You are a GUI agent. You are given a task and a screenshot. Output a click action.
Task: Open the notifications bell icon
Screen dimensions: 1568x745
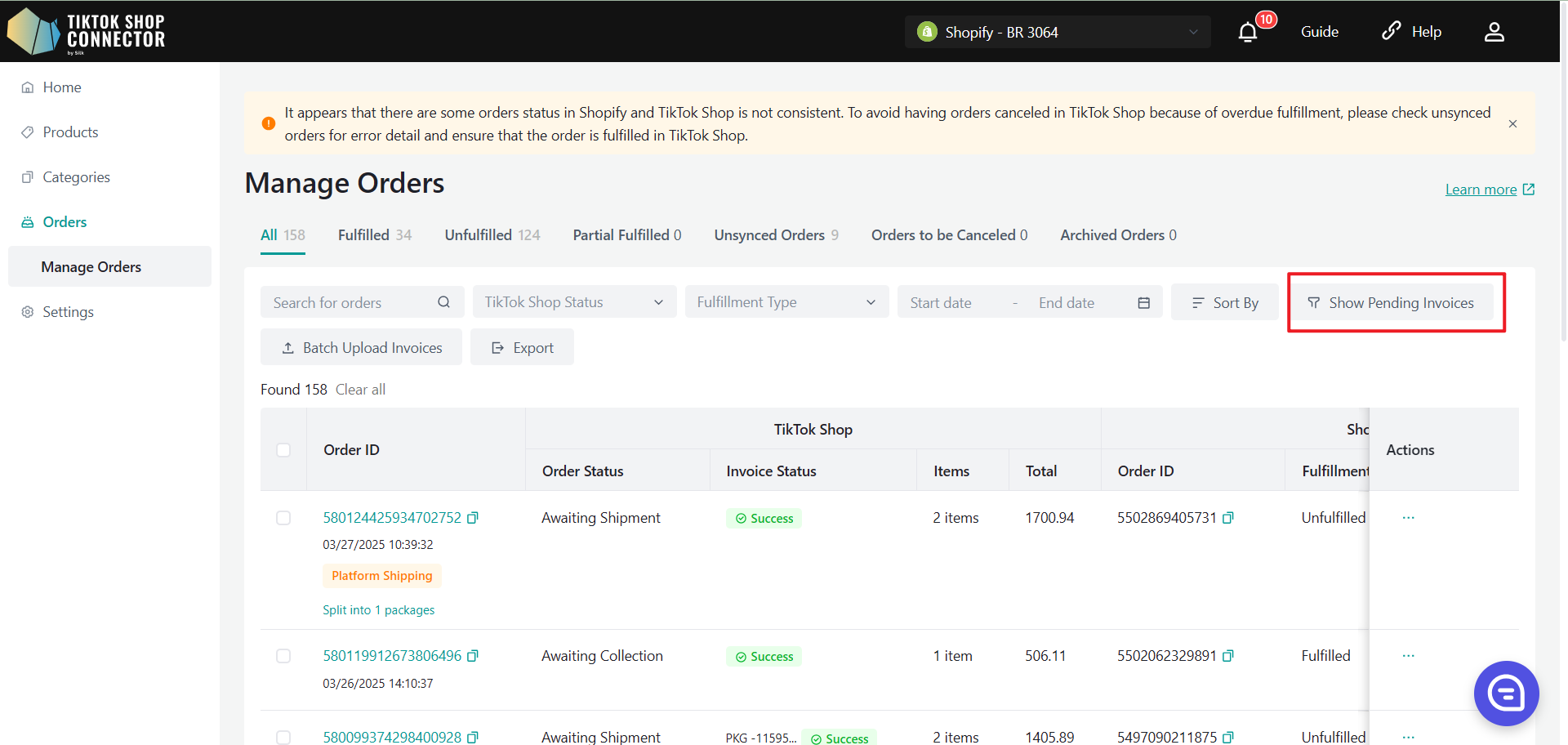pyautogui.click(x=1247, y=33)
